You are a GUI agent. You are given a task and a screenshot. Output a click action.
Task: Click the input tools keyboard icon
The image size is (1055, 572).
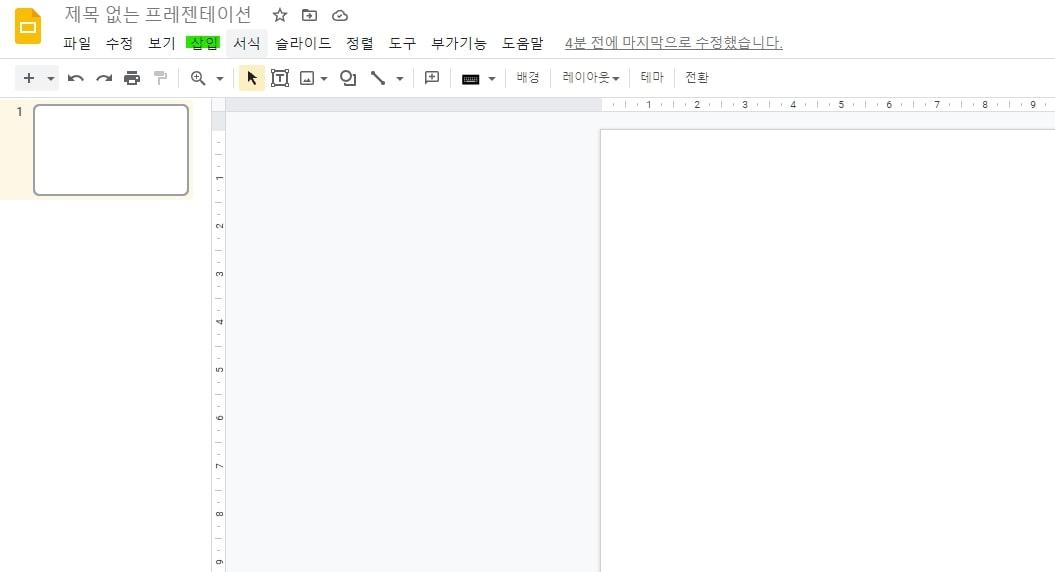[x=470, y=79]
